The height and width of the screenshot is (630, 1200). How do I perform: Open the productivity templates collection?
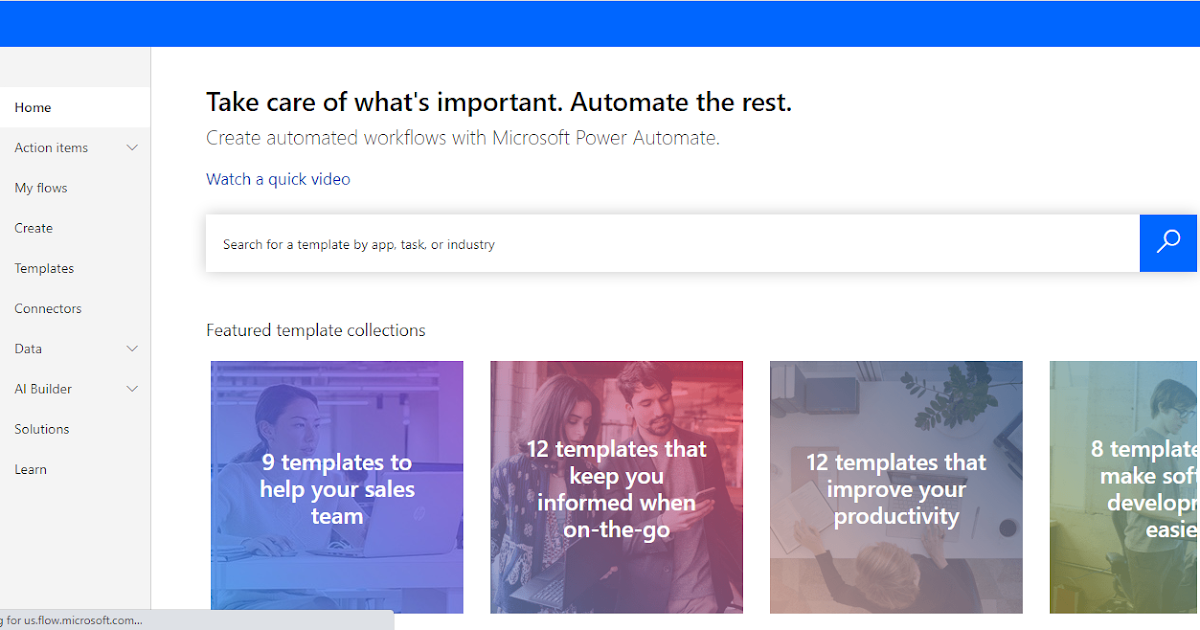(896, 487)
